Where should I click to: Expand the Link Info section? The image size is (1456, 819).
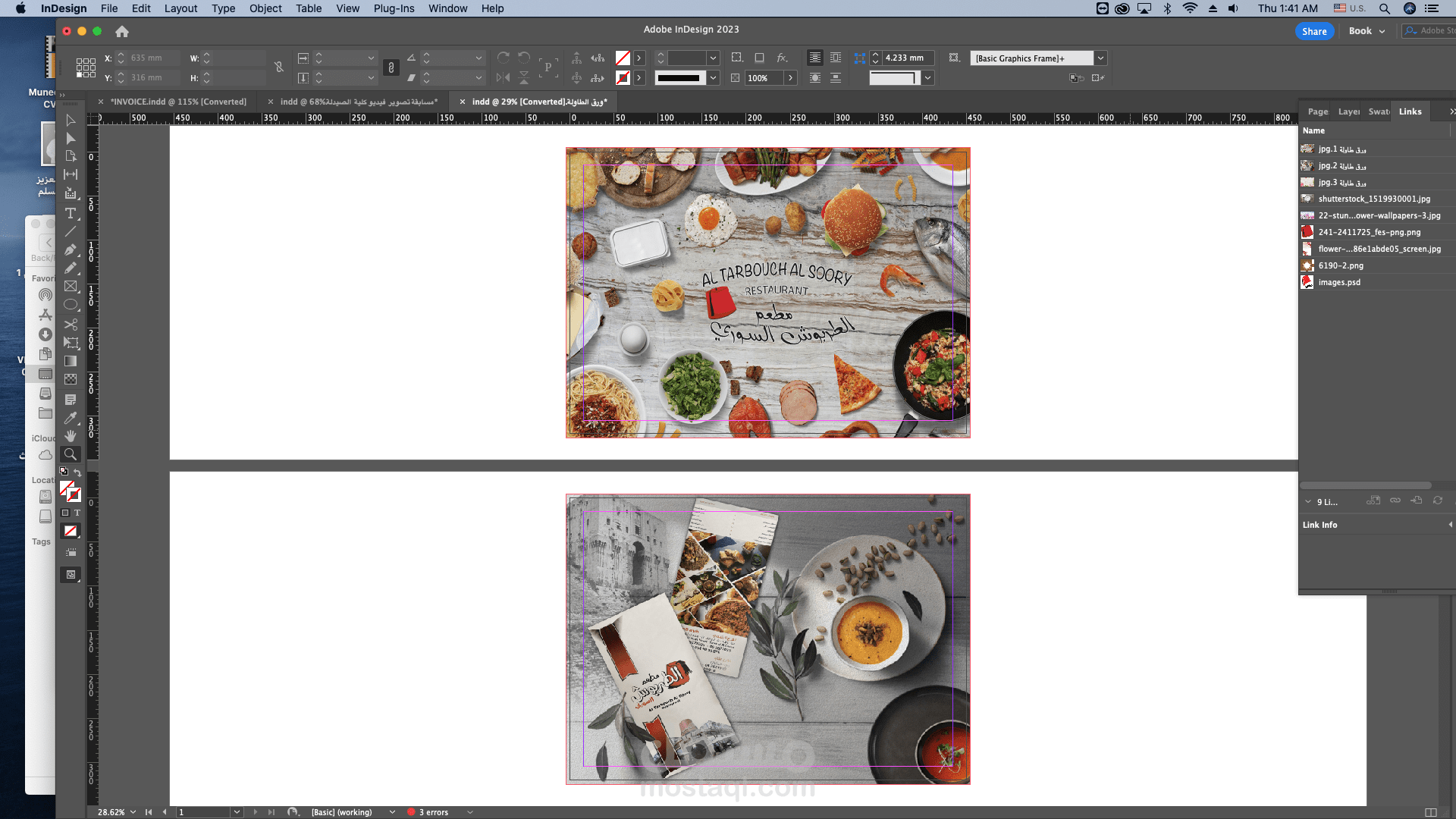(1450, 525)
